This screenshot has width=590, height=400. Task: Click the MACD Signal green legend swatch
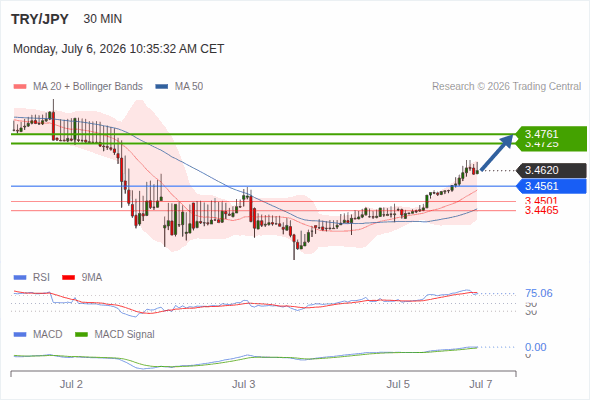tap(81, 335)
